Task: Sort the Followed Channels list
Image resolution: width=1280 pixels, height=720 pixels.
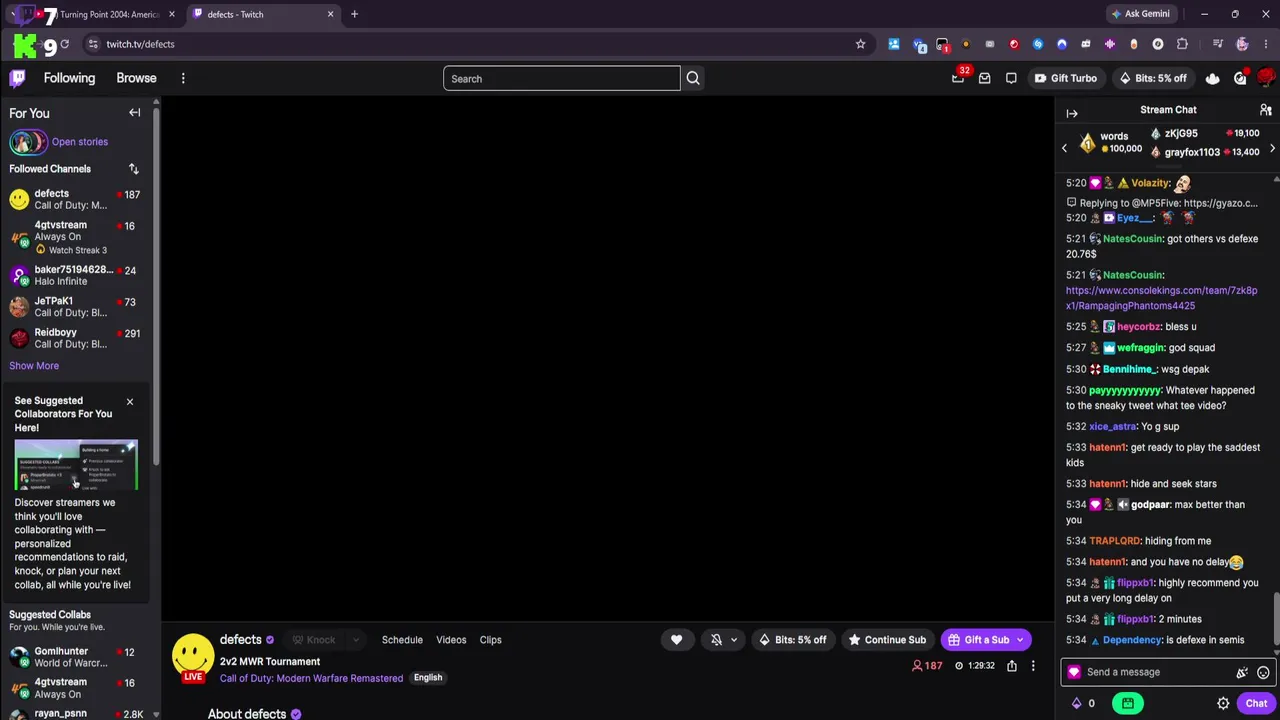Action: pos(134,169)
